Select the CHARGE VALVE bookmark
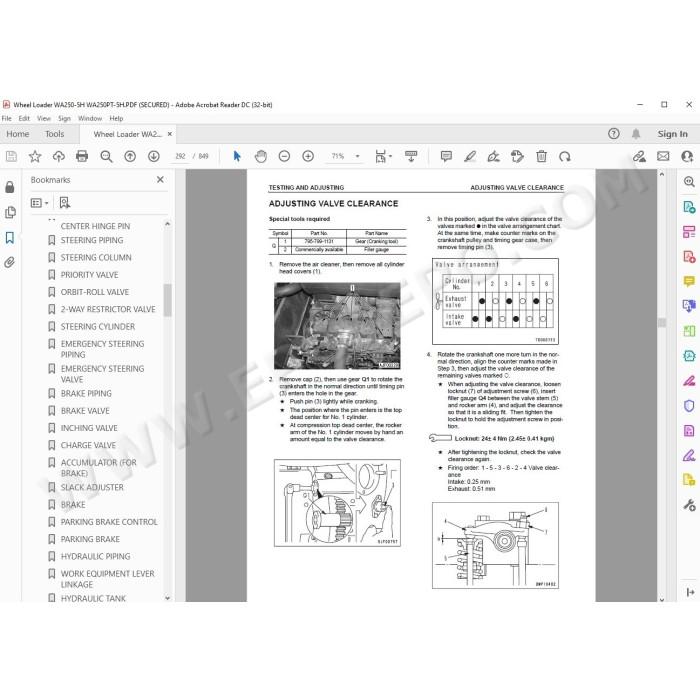Screen dimensions: 700x700 (88, 445)
